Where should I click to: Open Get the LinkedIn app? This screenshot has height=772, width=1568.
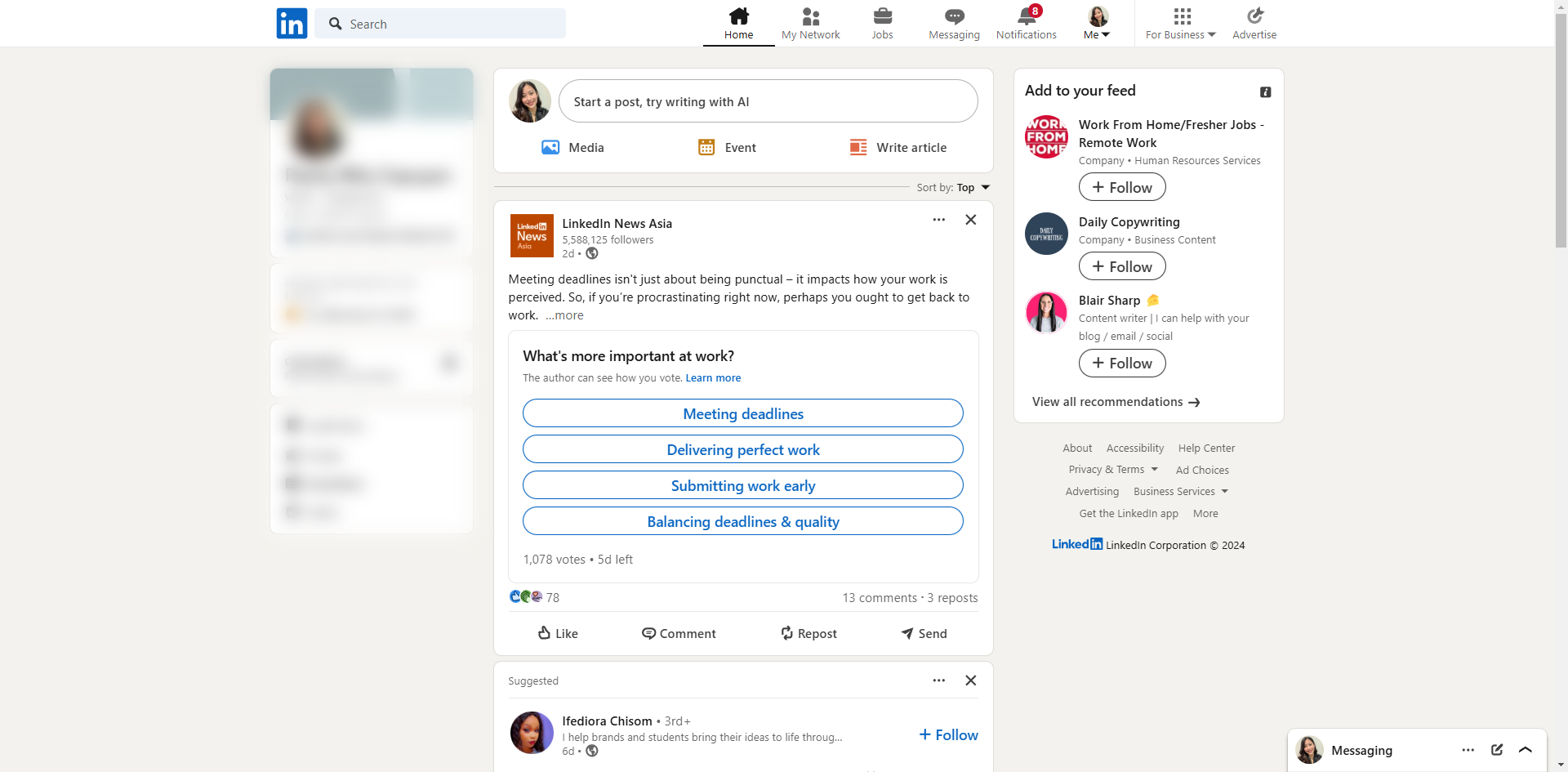1129,514
